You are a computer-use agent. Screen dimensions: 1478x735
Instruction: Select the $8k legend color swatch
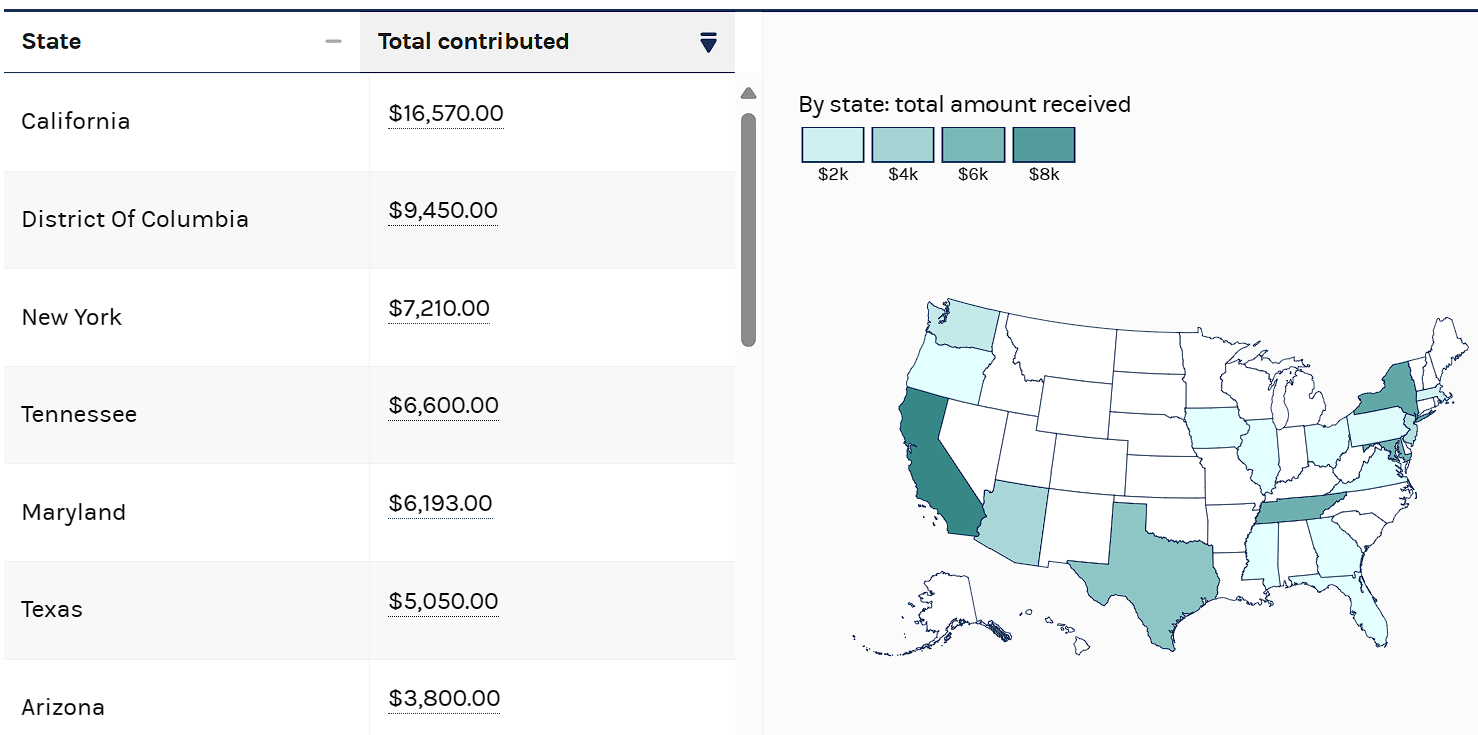click(1043, 145)
